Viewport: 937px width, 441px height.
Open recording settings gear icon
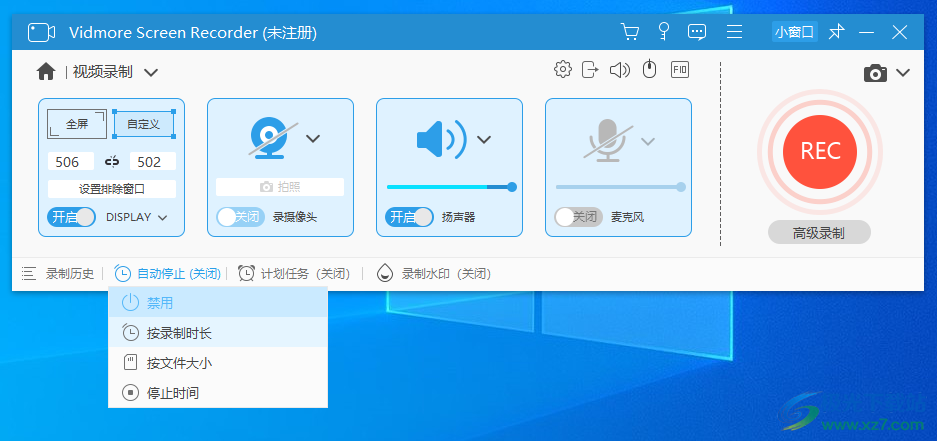tap(562, 69)
